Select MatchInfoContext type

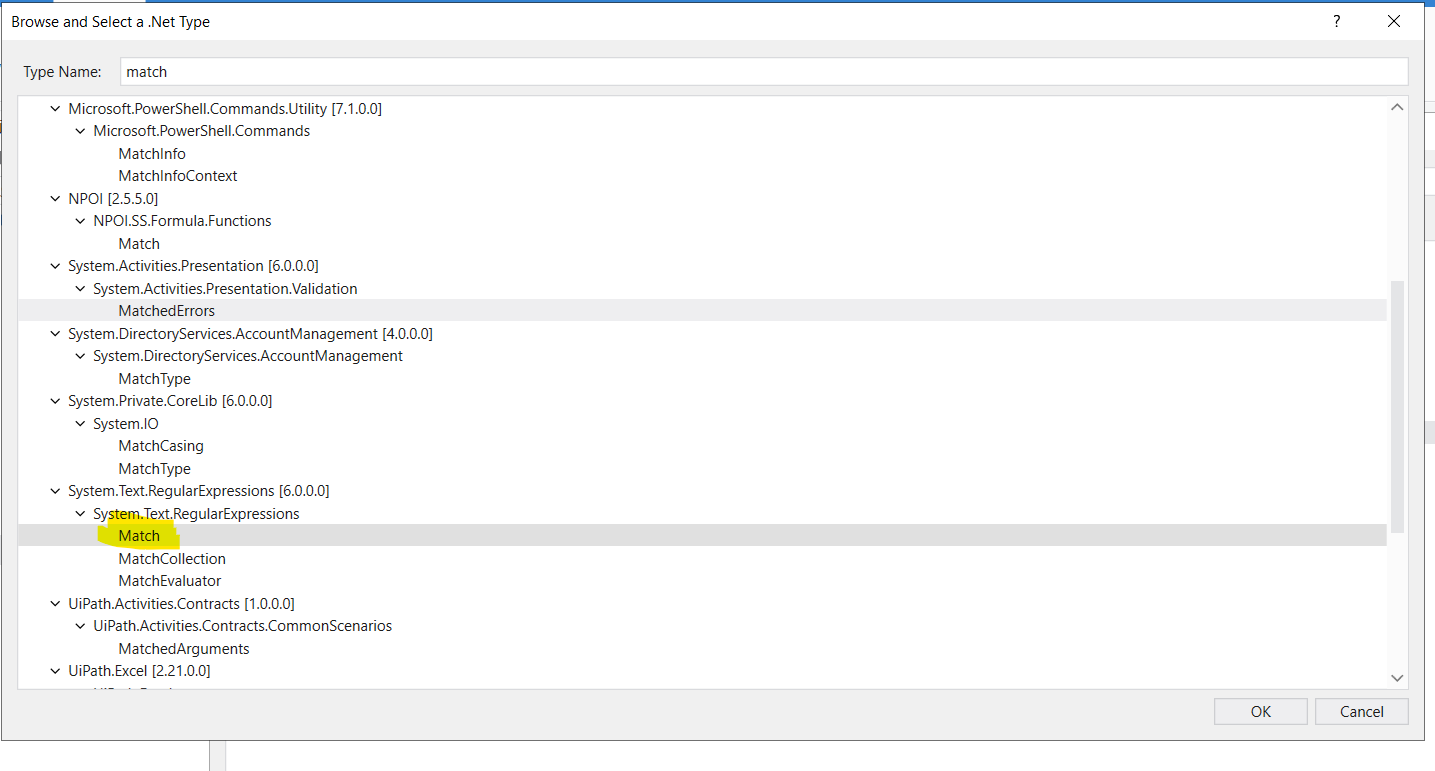pos(177,175)
